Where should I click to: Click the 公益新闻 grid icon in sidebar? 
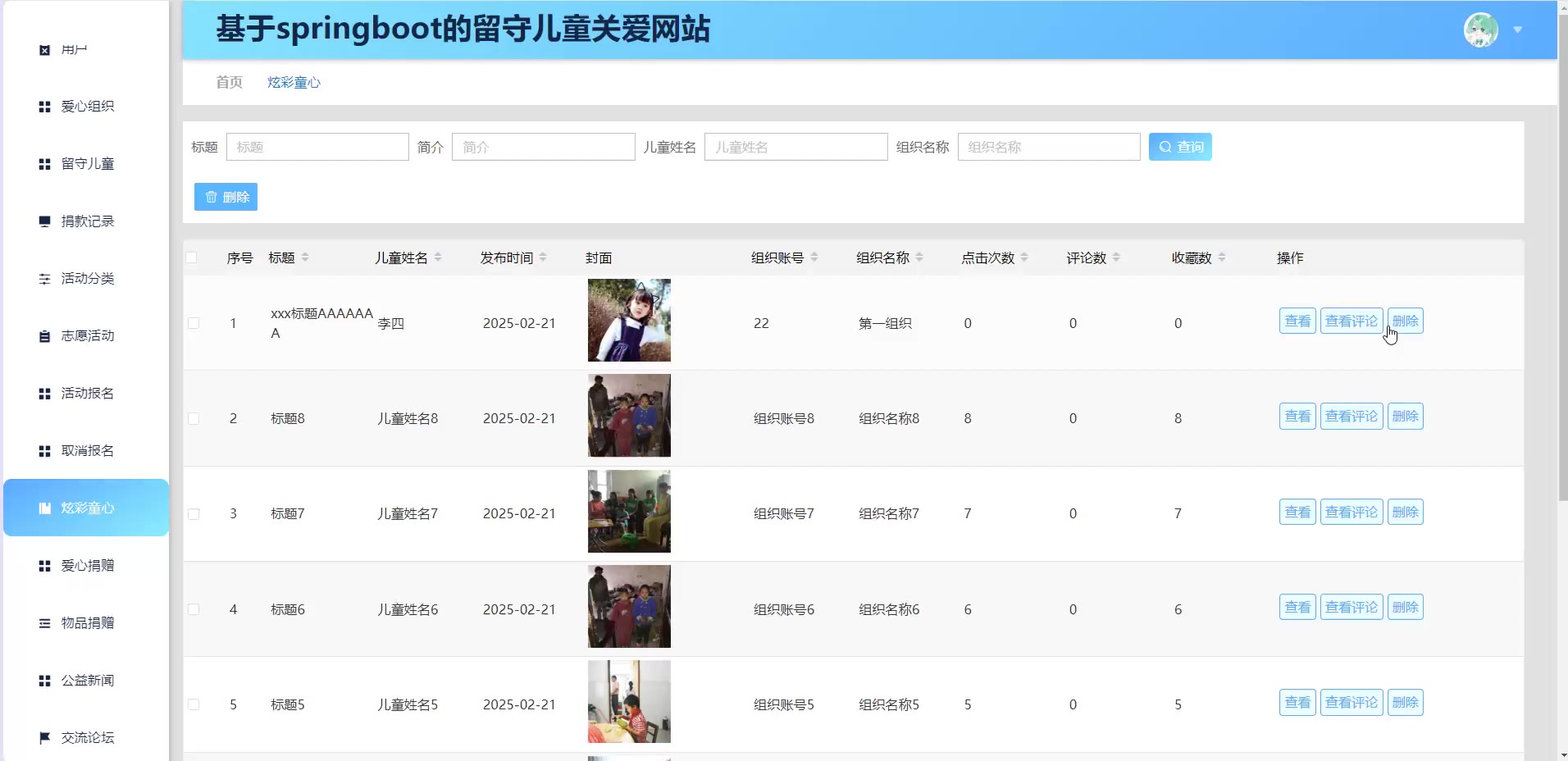click(44, 681)
